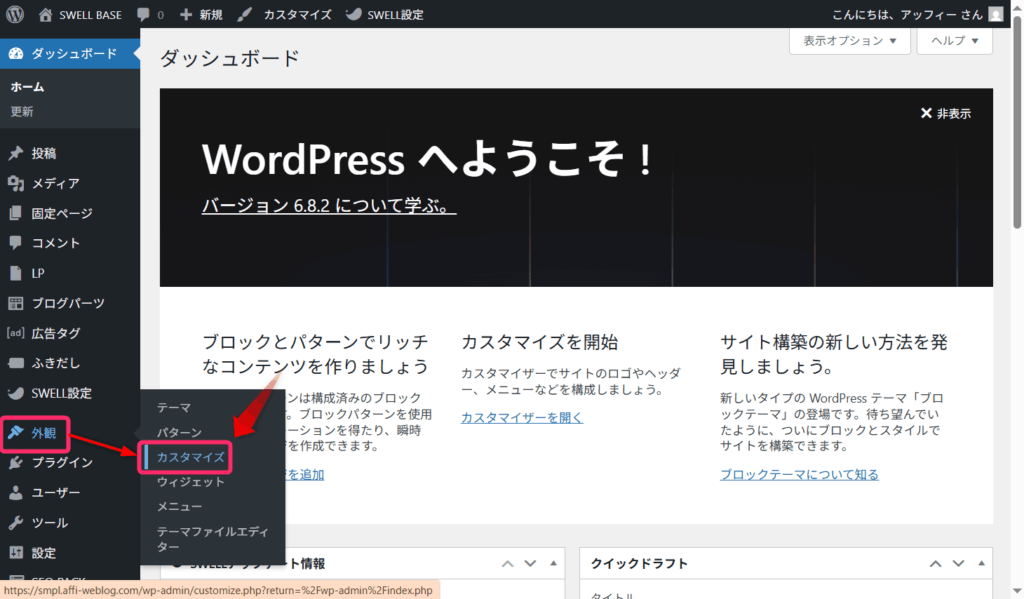Click the page vertical scrollbar

1017,123
